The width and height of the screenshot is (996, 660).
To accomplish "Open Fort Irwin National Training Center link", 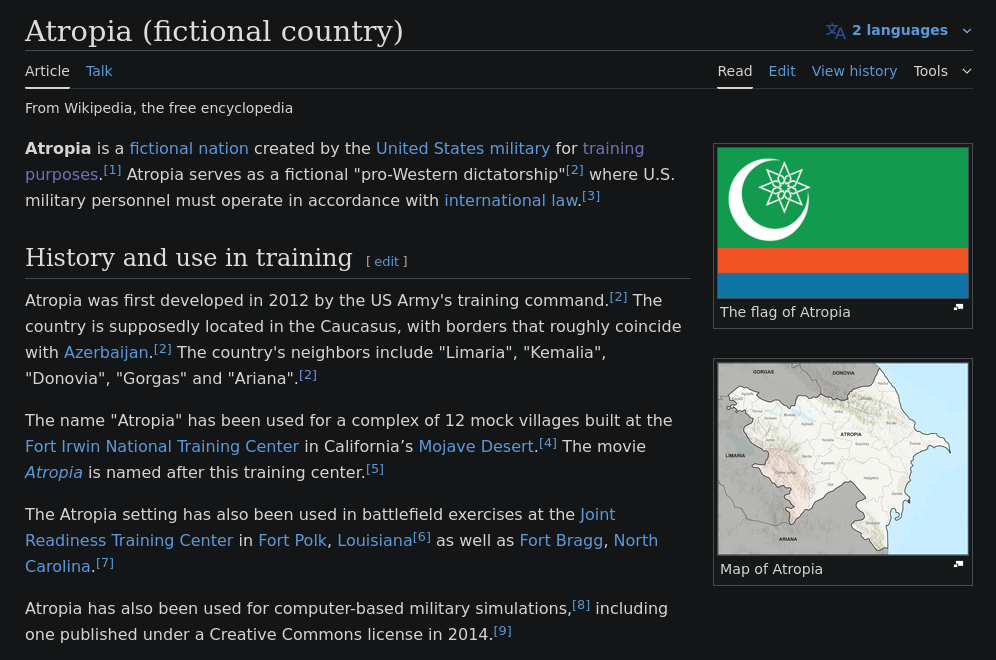I will tap(162, 447).
